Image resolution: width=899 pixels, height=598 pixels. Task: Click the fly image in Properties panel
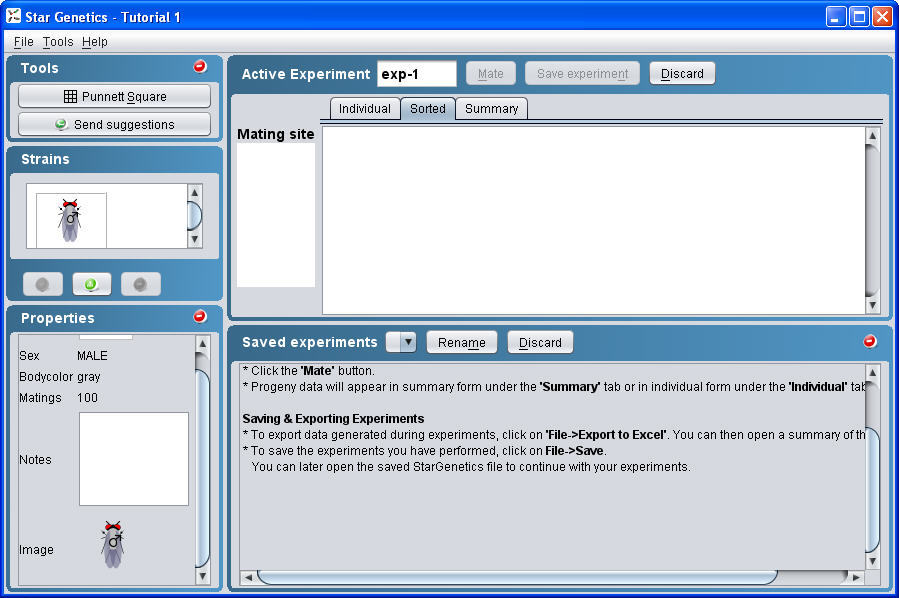[113, 544]
